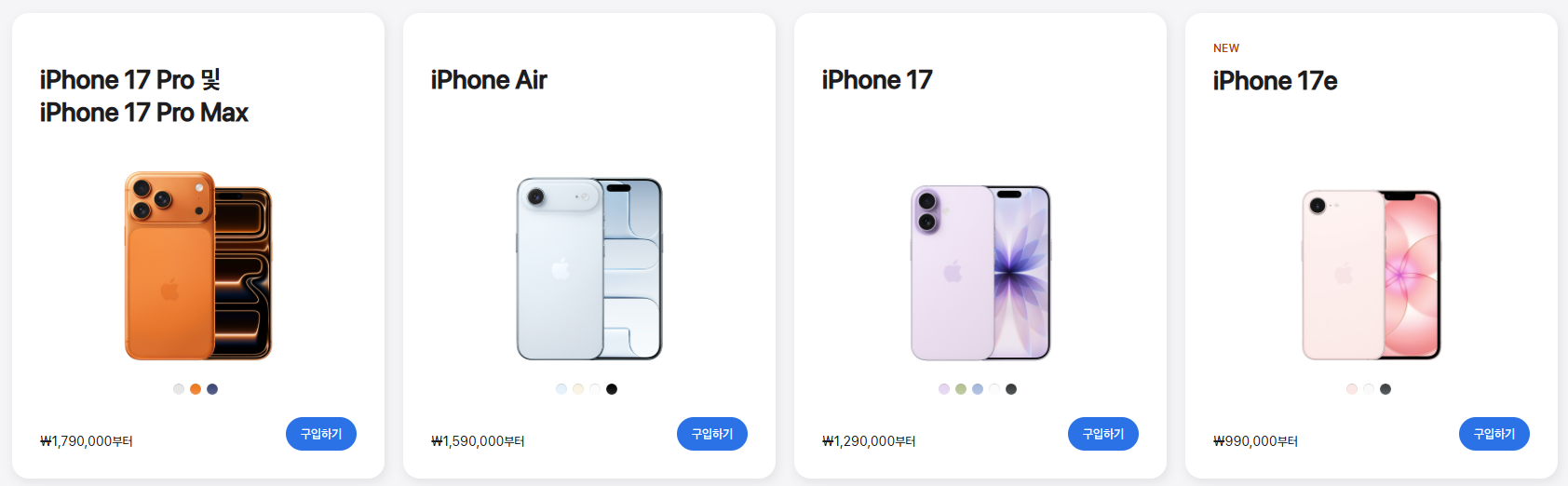Open the orange iPhone 17 Pro product image
1568x486 pixels.
(x=198, y=265)
